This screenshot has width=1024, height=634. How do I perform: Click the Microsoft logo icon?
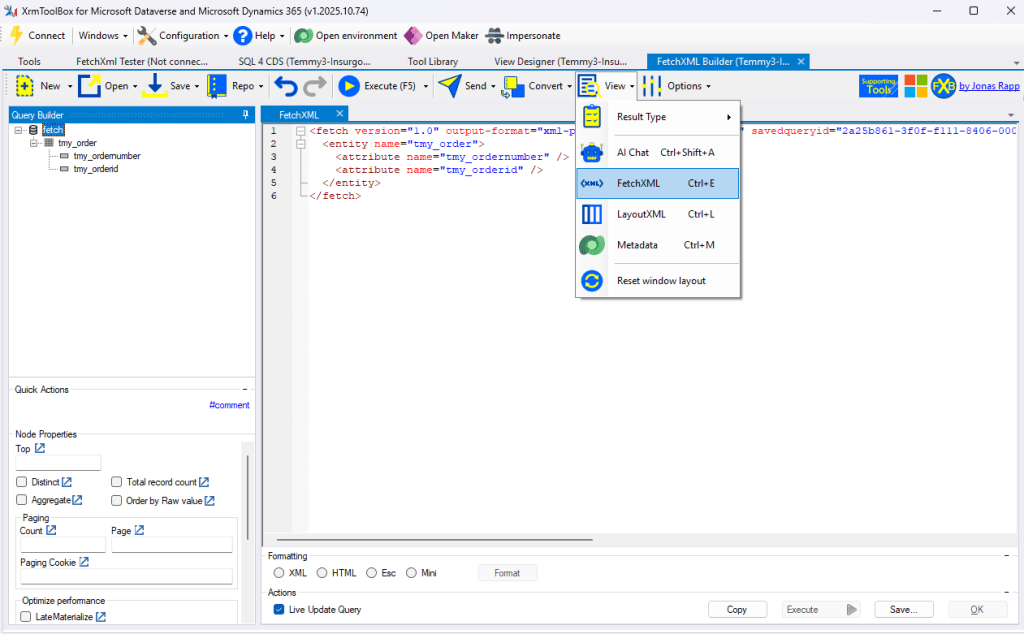point(916,86)
